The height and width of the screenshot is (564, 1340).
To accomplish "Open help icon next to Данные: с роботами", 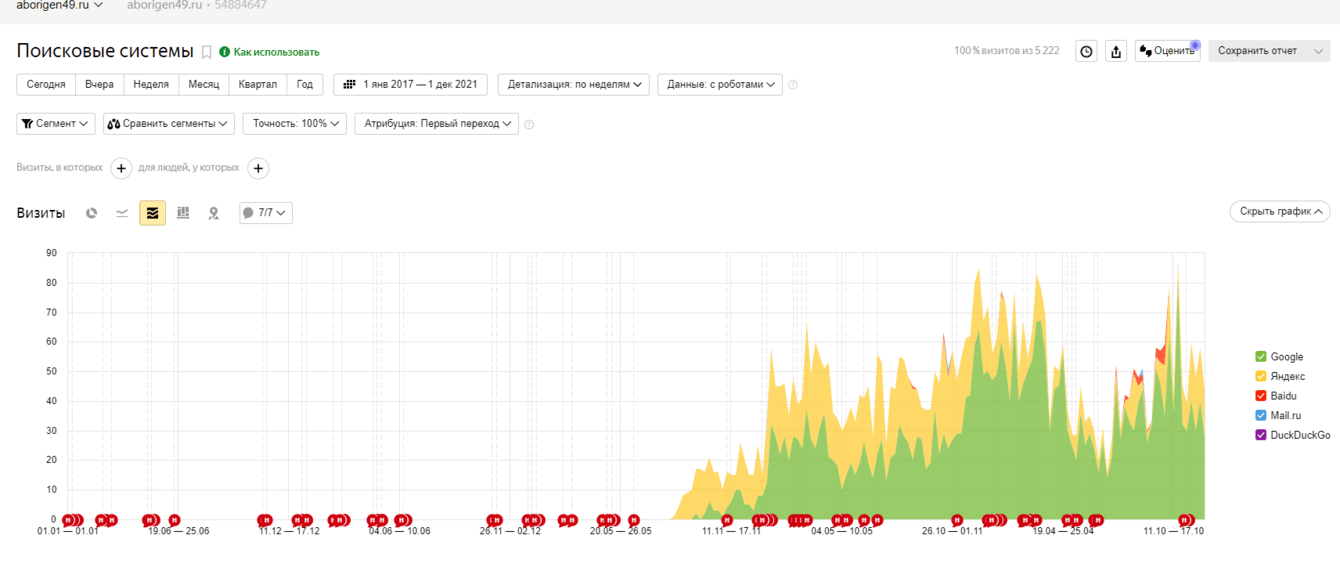I will pos(793,85).
